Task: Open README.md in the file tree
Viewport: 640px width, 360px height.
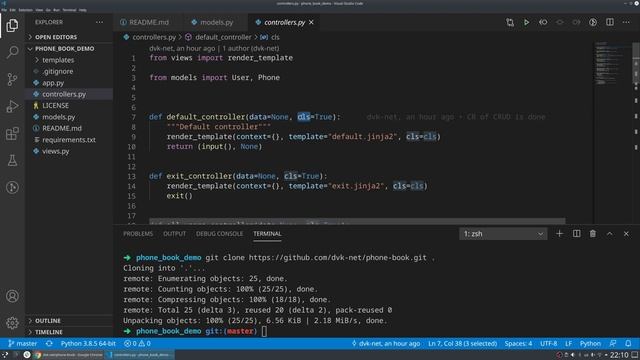Action: [62, 128]
